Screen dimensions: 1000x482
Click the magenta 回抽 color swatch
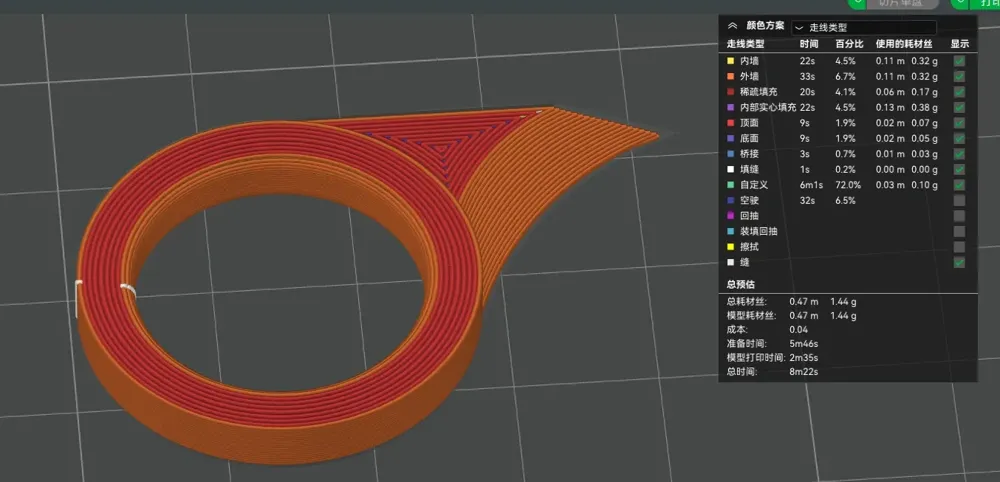tap(730, 215)
